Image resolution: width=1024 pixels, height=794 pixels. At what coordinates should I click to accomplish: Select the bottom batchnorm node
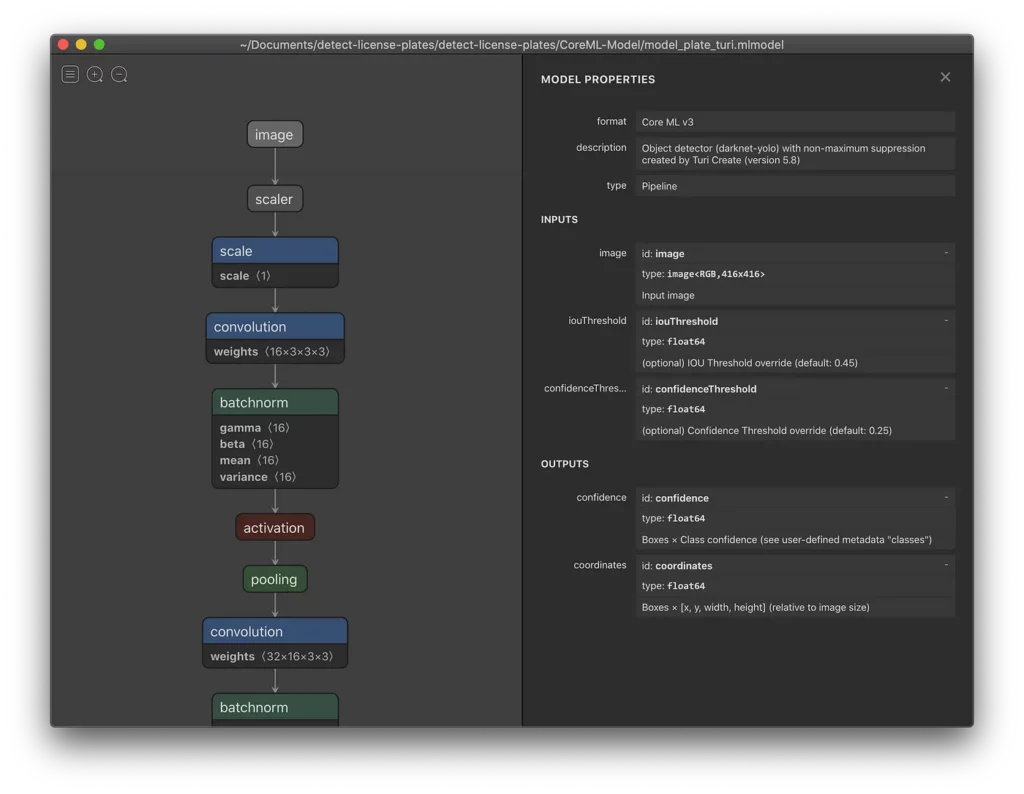(x=275, y=707)
